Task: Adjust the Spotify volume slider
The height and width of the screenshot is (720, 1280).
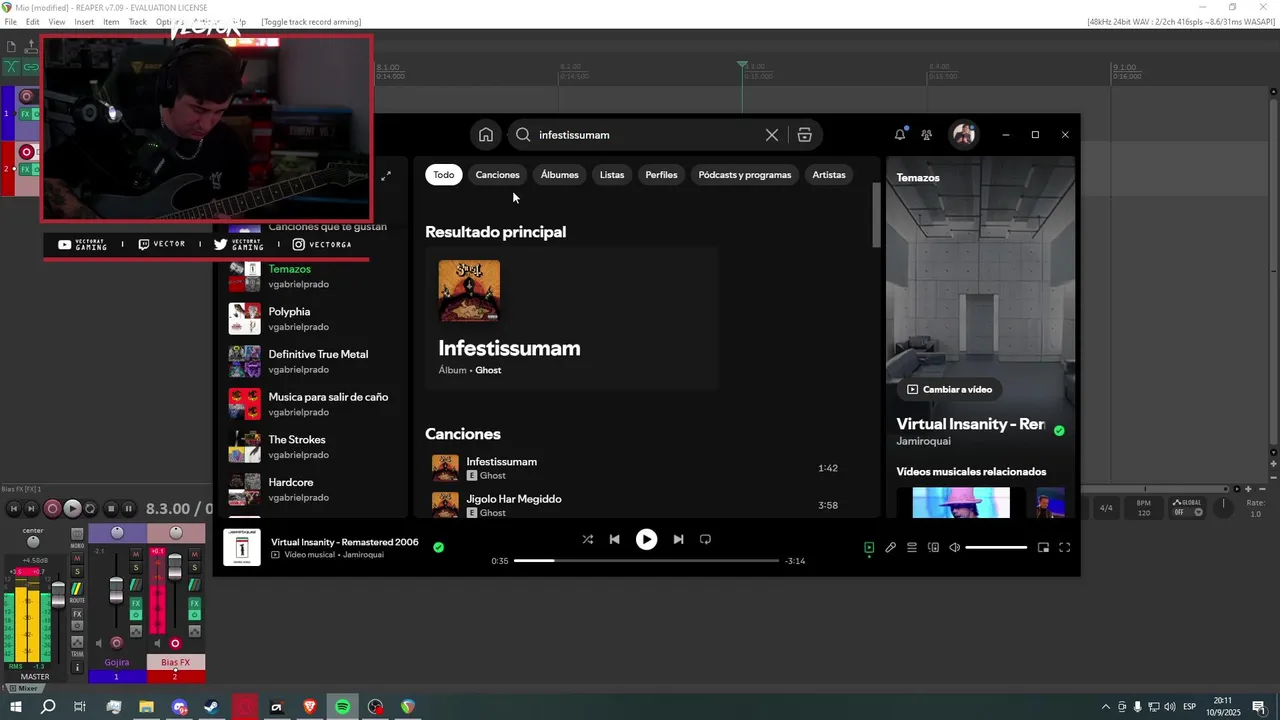Action: [996, 547]
